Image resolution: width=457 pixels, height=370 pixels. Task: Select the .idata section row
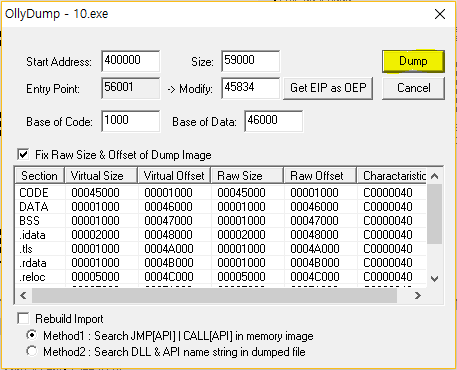click(x=221, y=235)
